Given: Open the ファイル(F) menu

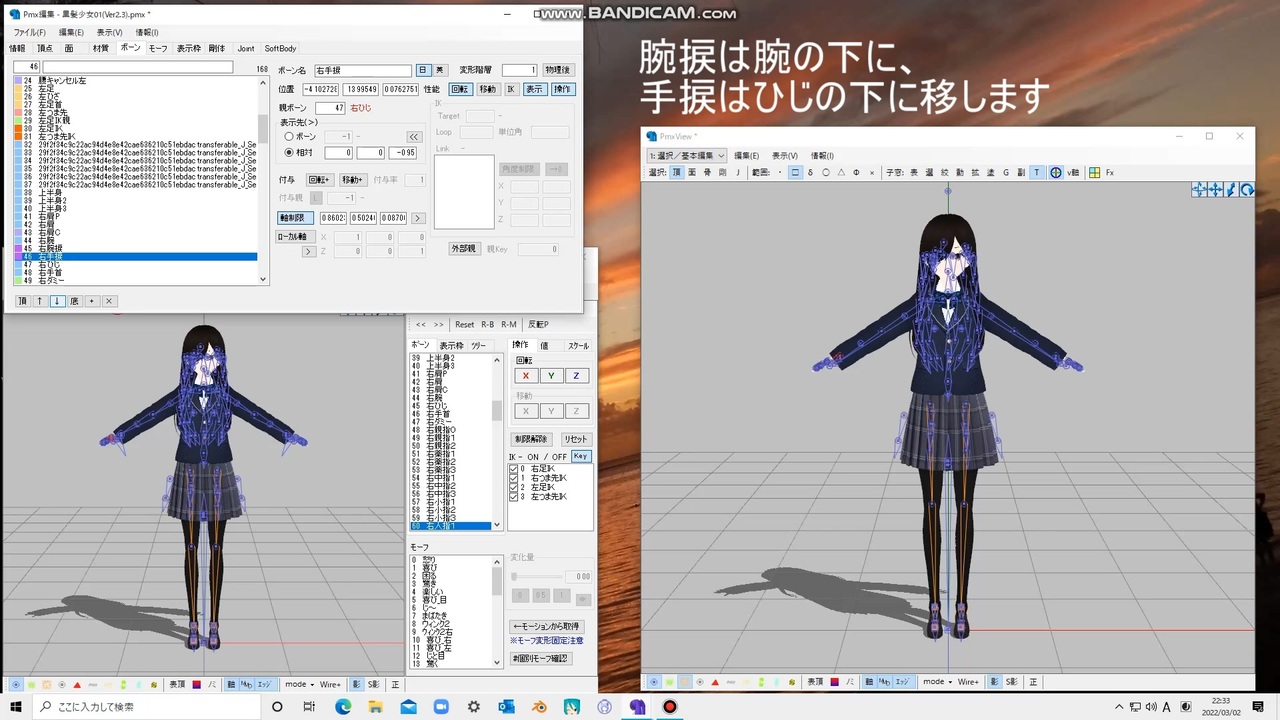Looking at the screenshot, I should (29, 32).
